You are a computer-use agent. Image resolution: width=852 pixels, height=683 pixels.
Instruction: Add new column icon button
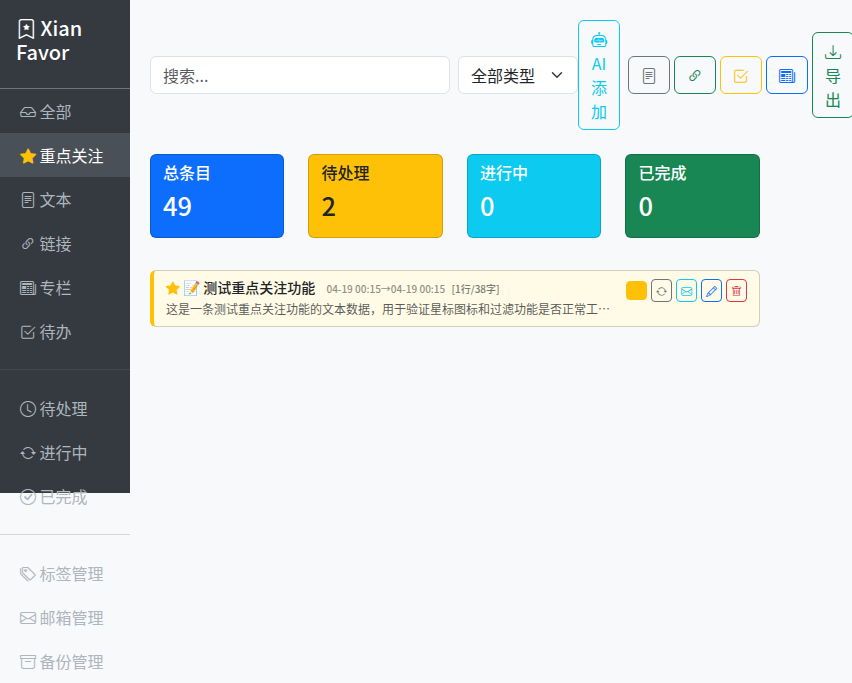click(787, 75)
